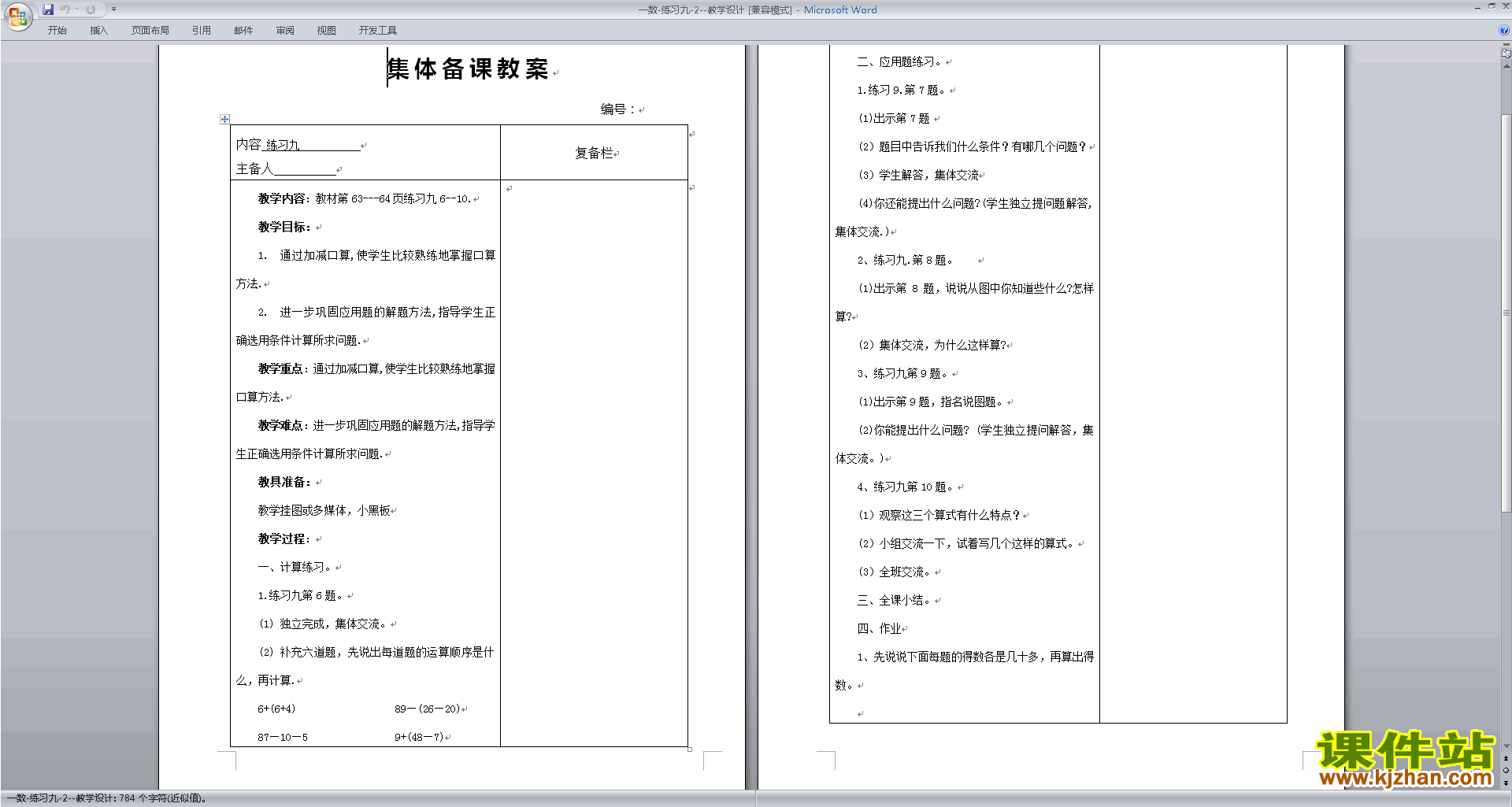1512x807 pixels.
Task: Click the expression 89—(26—20)
Action: tap(428, 709)
